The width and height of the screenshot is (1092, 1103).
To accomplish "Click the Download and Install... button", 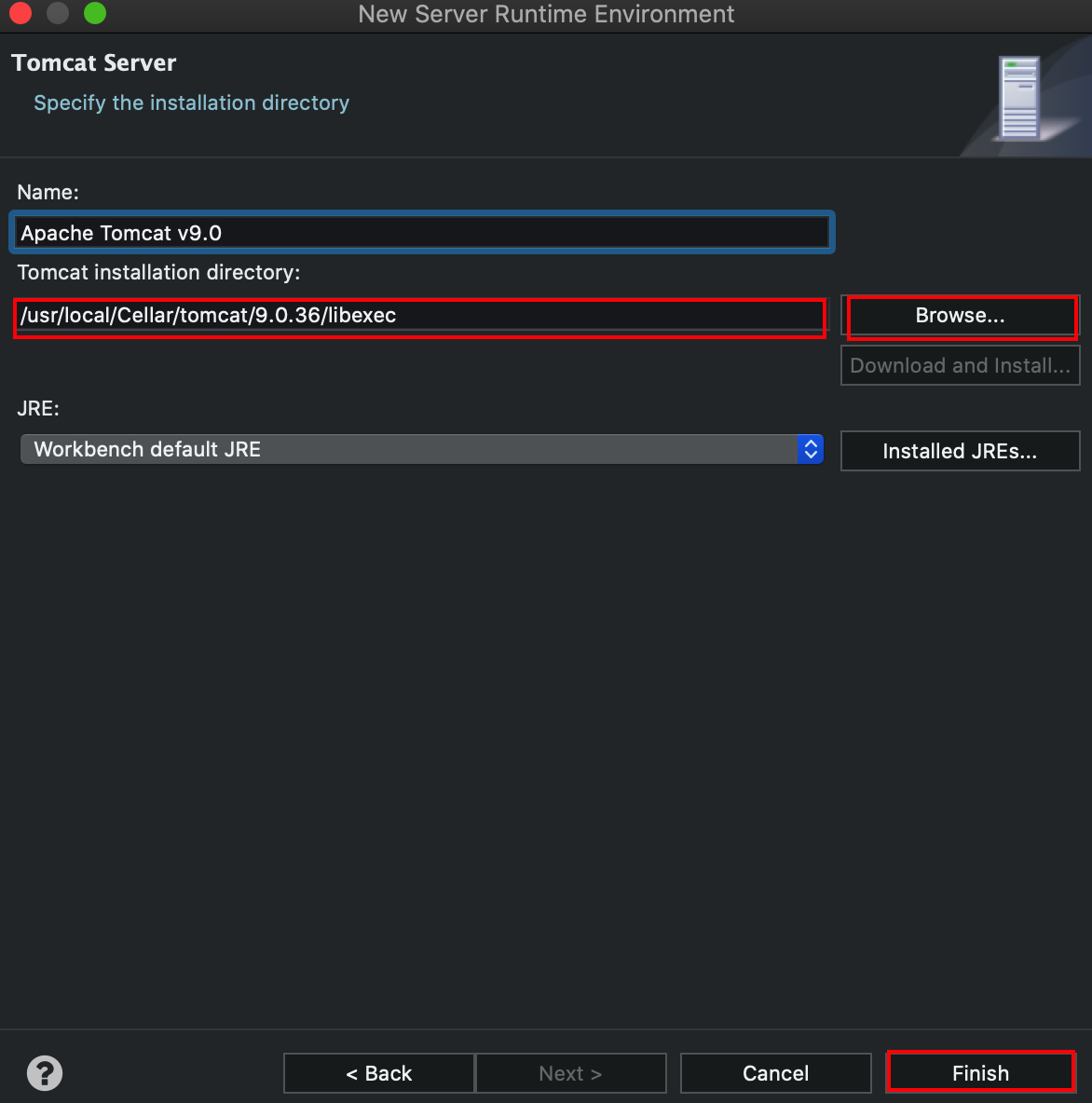I will tap(960, 366).
